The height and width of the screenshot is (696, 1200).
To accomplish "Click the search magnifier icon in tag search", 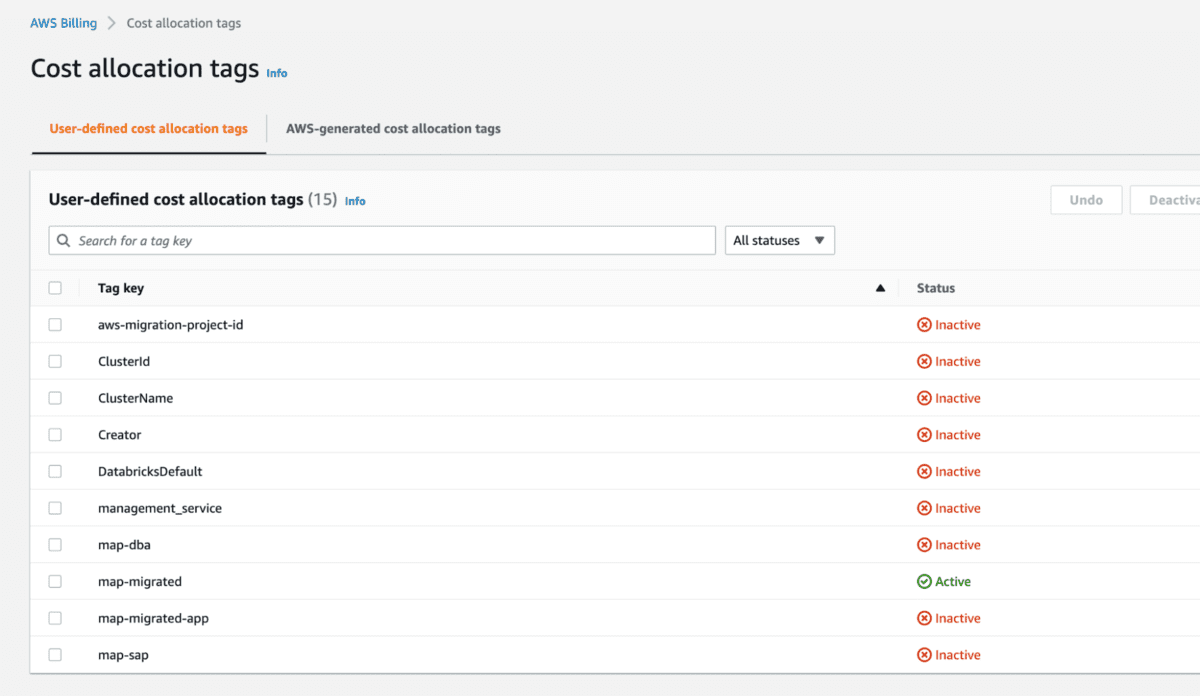I will point(64,241).
